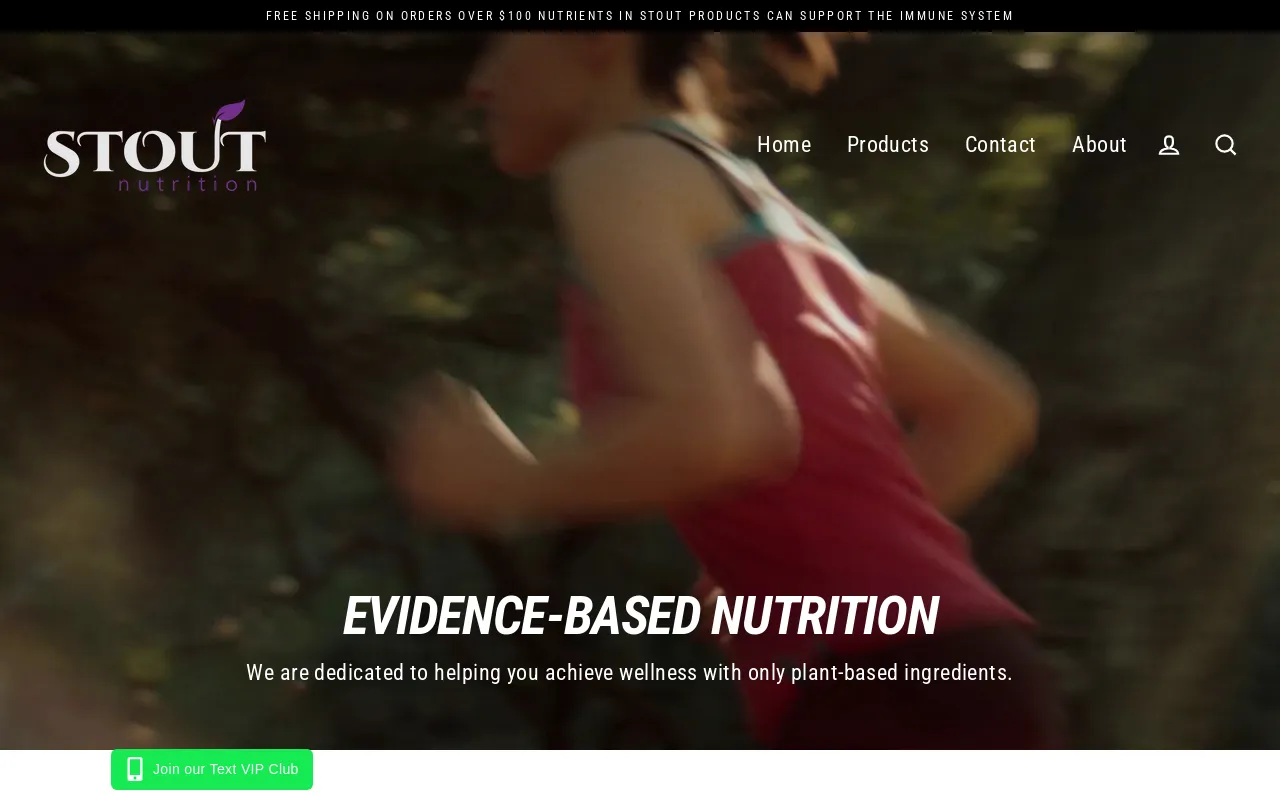1280x800 pixels.
Task: Visit the About page link
Action: pos(1099,145)
